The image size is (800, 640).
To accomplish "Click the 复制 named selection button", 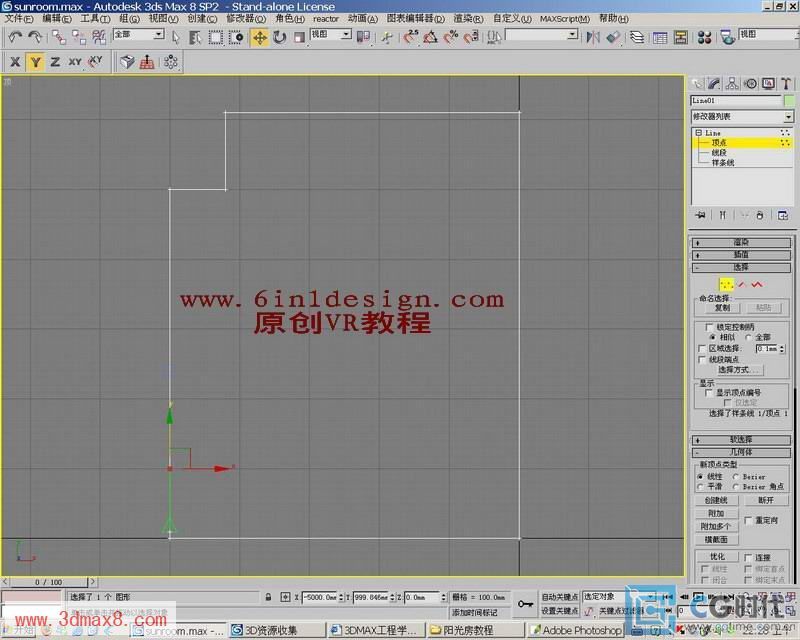I will tap(722, 308).
